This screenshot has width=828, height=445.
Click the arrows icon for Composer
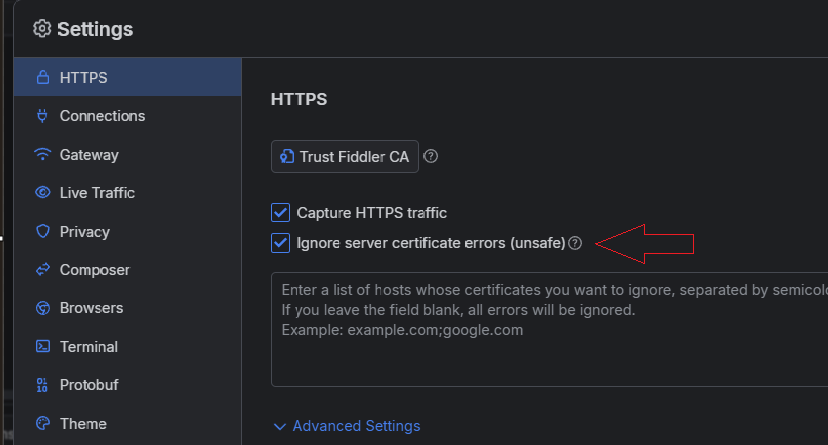[42, 270]
